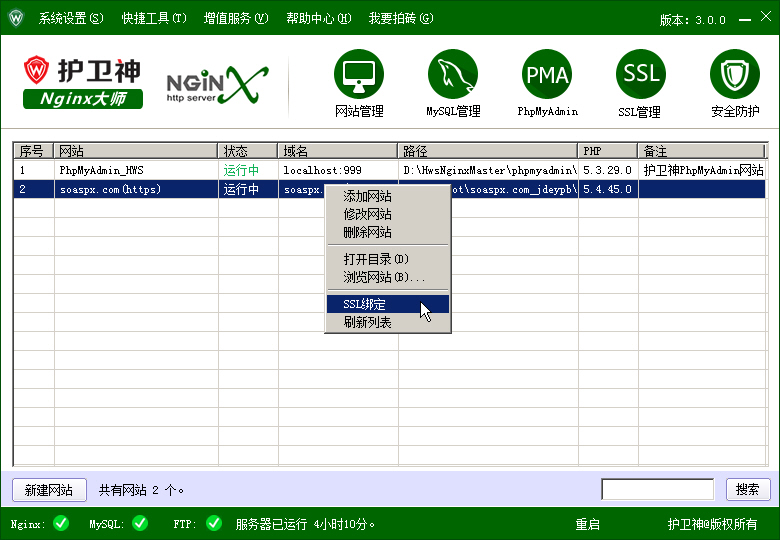Open 系统设置 menu
The image size is (780, 540).
point(70,18)
